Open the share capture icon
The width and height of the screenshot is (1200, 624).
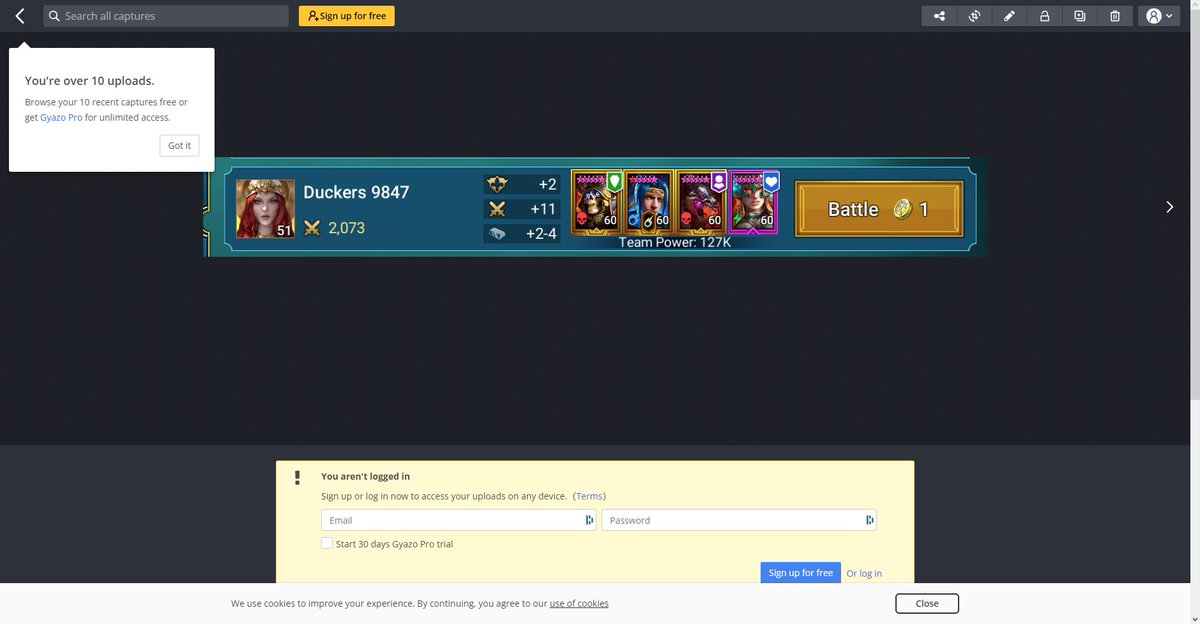(x=939, y=16)
